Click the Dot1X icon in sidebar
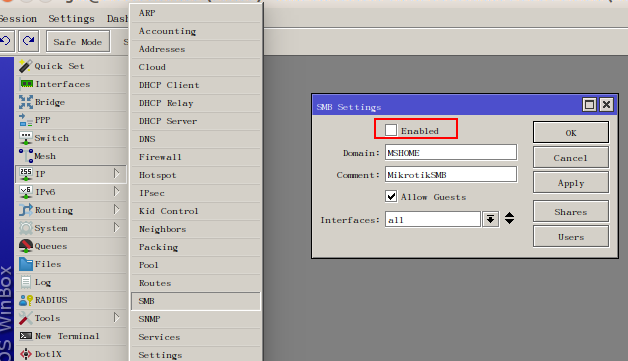The width and height of the screenshot is (628, 361). point(26,354)
